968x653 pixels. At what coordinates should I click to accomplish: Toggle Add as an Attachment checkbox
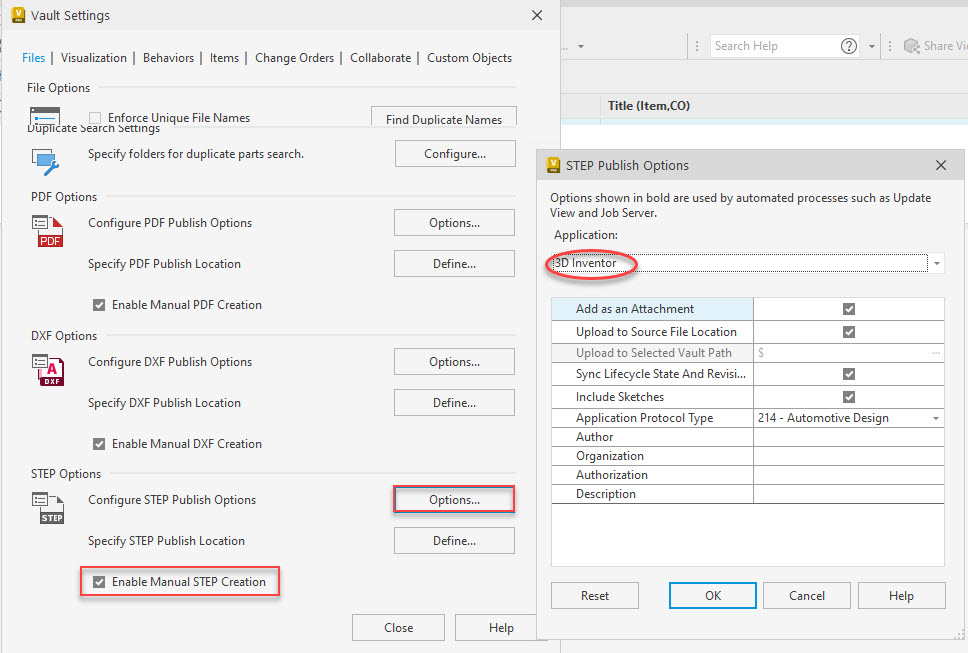tap(849, 309)
